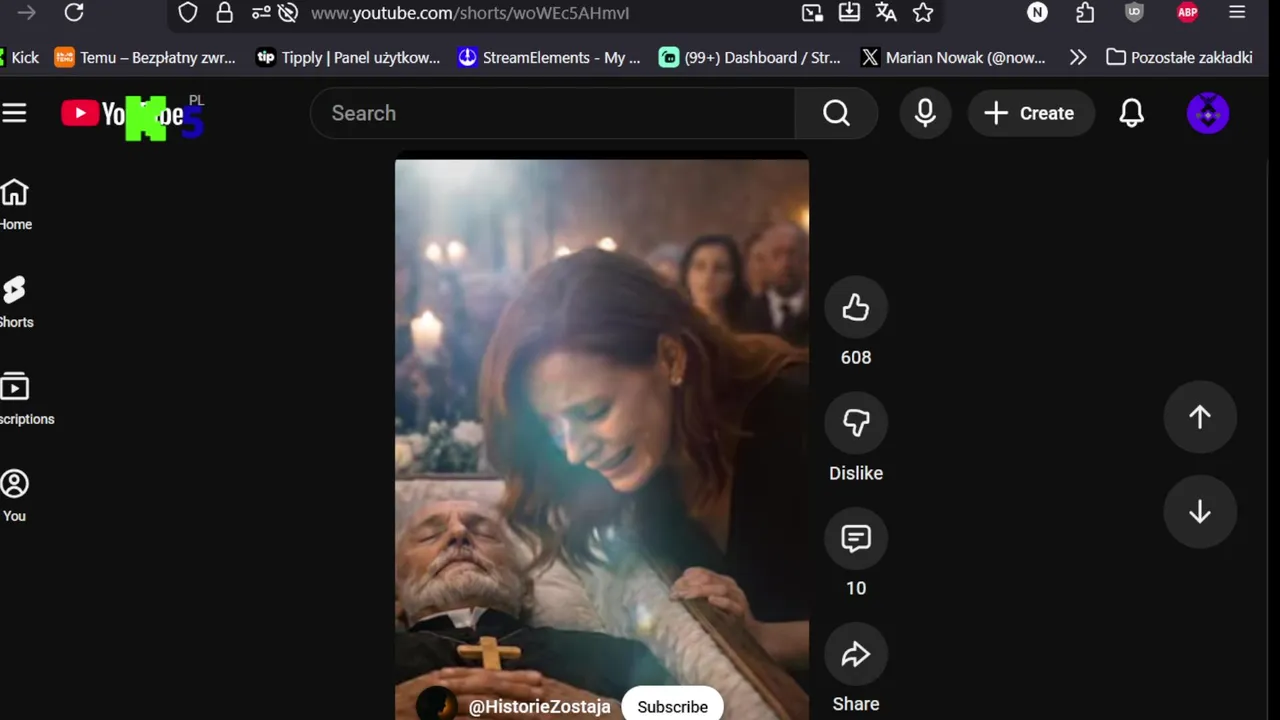
Task: Share this Short
Action: [x=855, y=654]
